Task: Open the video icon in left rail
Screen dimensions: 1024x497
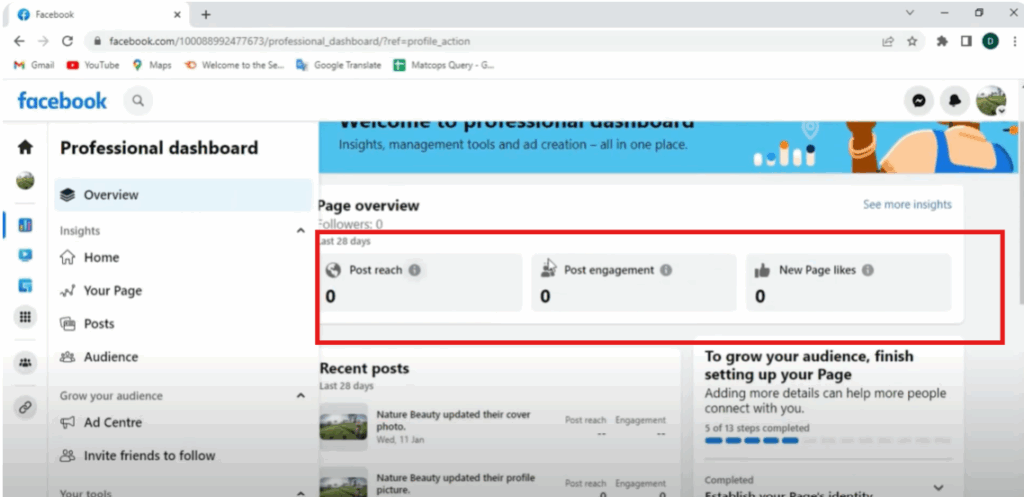Action: [25, 255]
